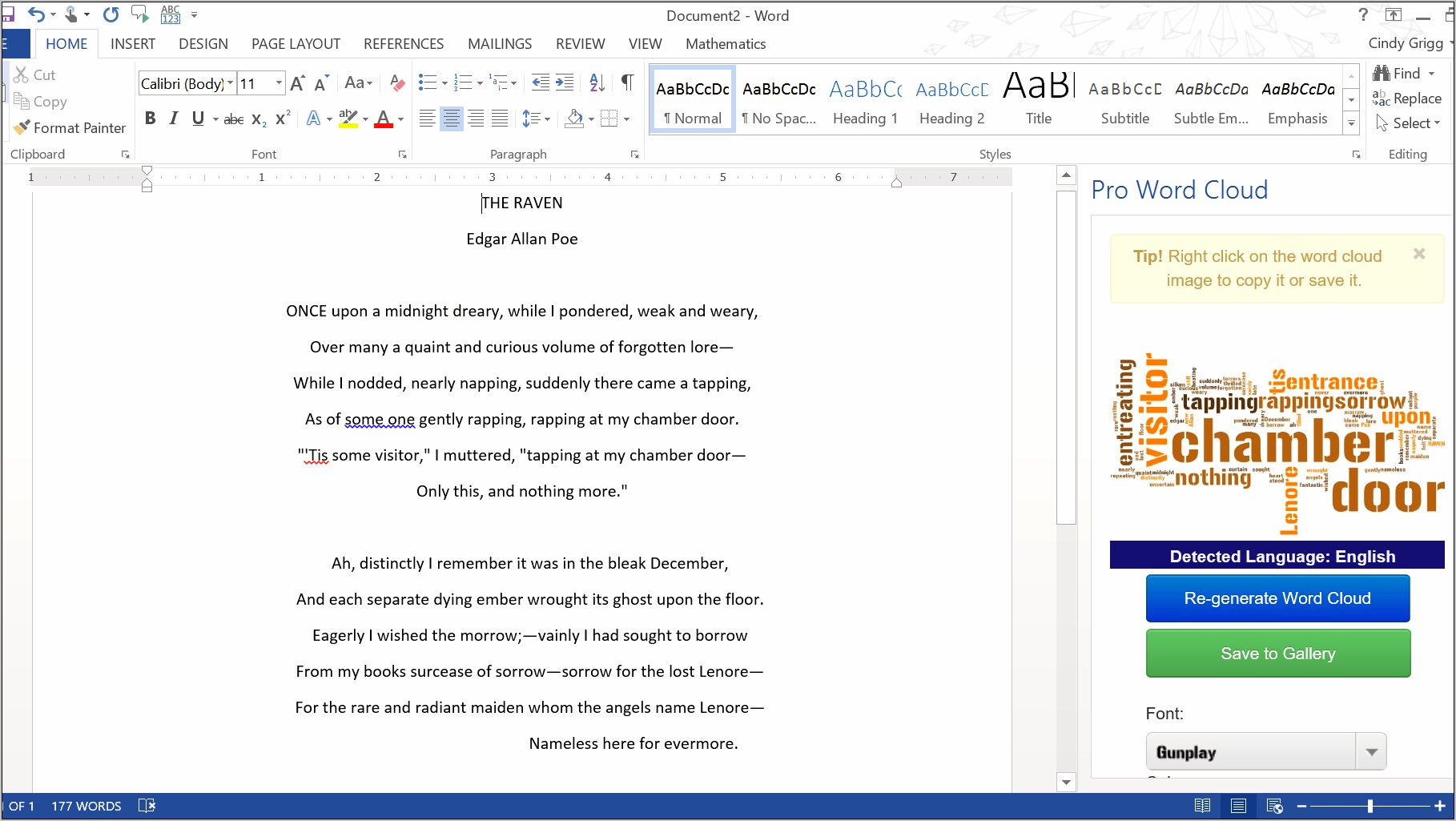This screenshot has height=821, width=1456.
Task: Open the INSERT ribbon tab
Action: click(x=133, y=44)
